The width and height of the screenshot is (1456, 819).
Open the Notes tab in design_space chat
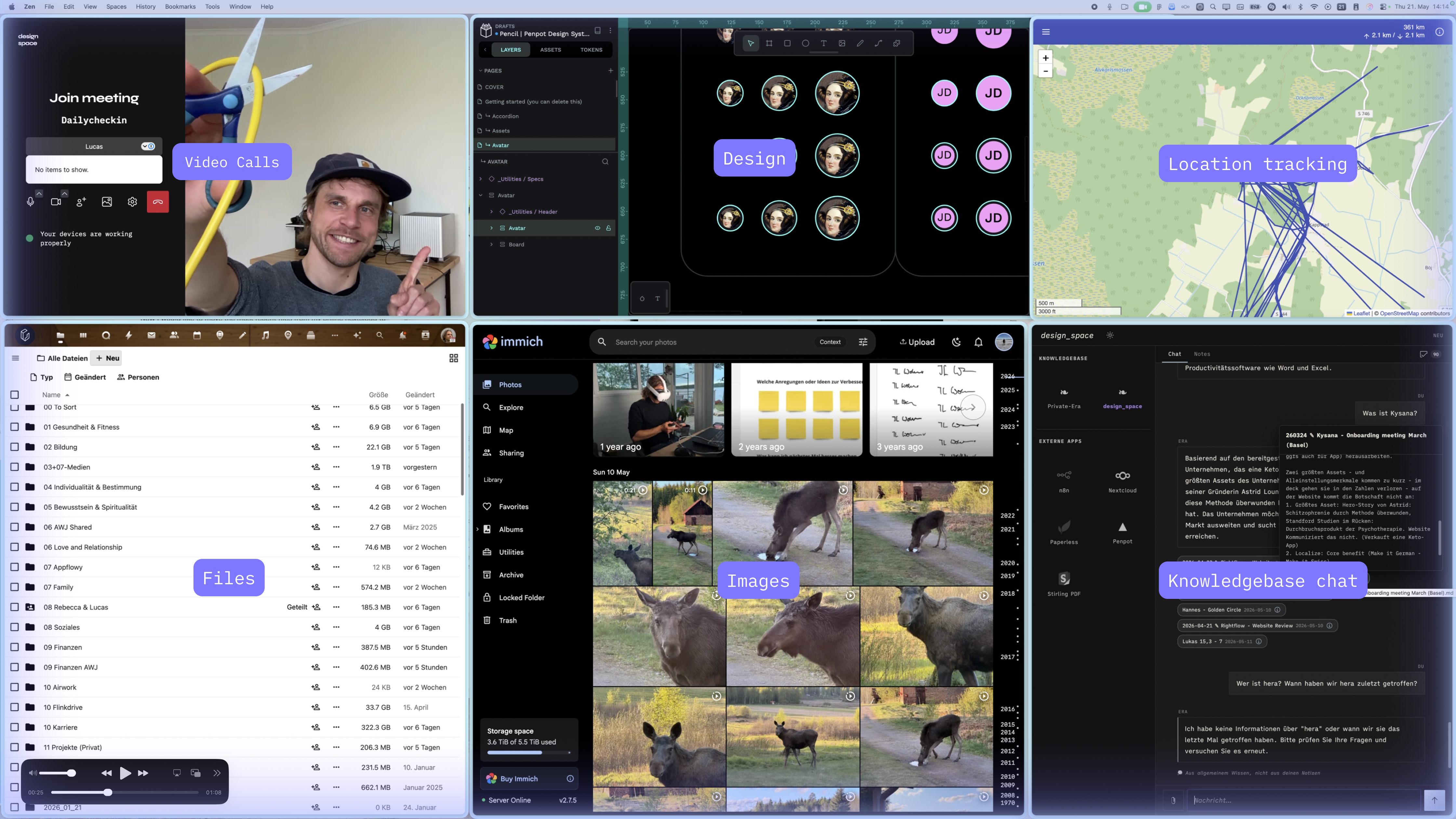[1202, 354]
